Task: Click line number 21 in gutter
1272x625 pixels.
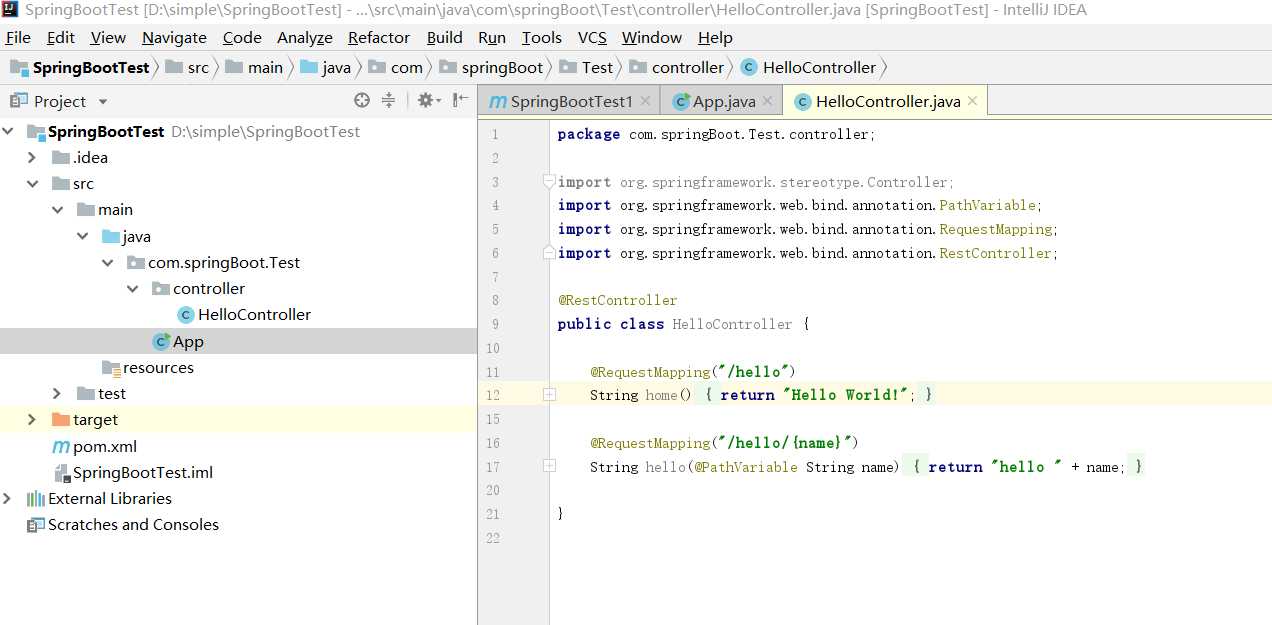Action: [493, 514]
